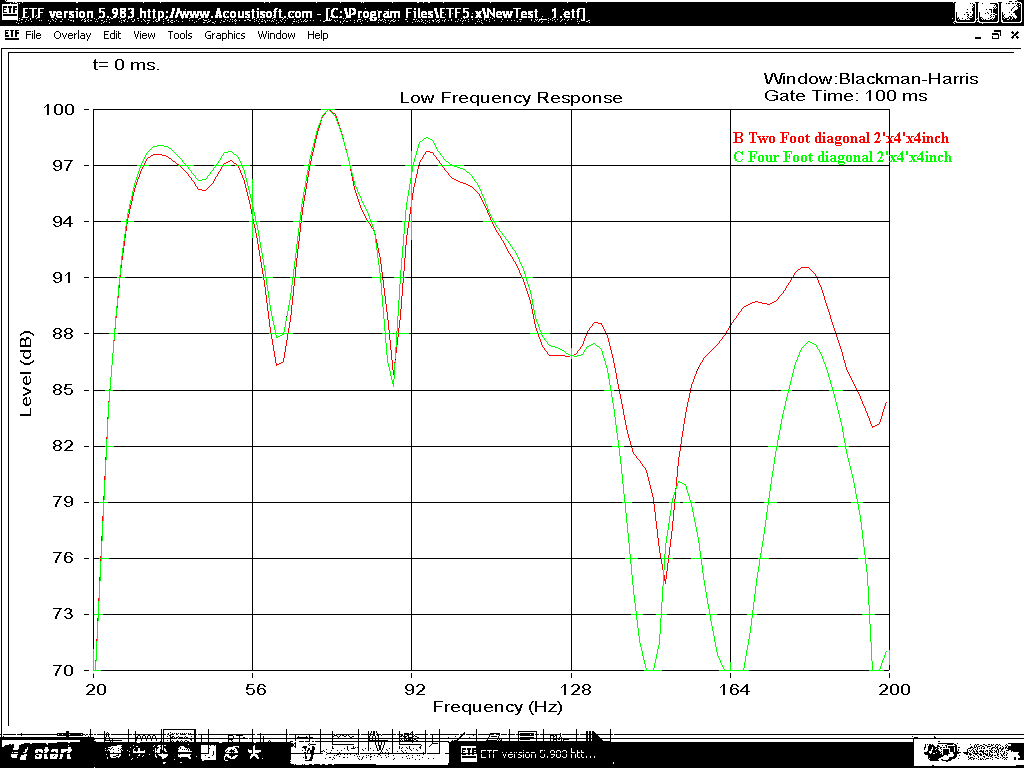This screenshot has height=768, width=1024.
Task: Activate the ETF version 5.983 taskbar button
Action: pos(530,753)
